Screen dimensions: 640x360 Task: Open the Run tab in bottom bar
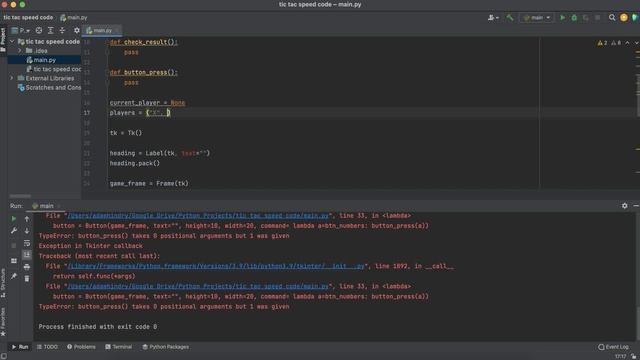20,347
